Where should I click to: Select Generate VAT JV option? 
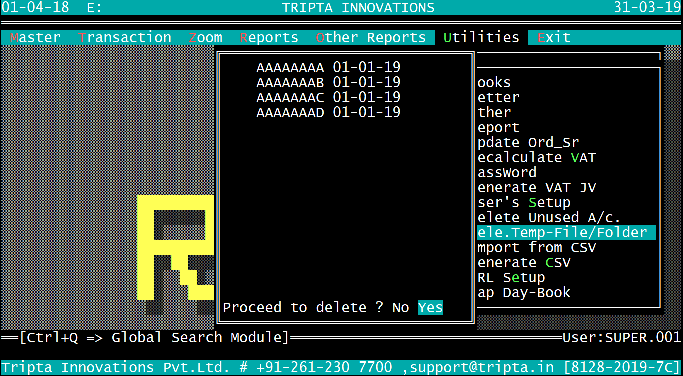point(537,187)
